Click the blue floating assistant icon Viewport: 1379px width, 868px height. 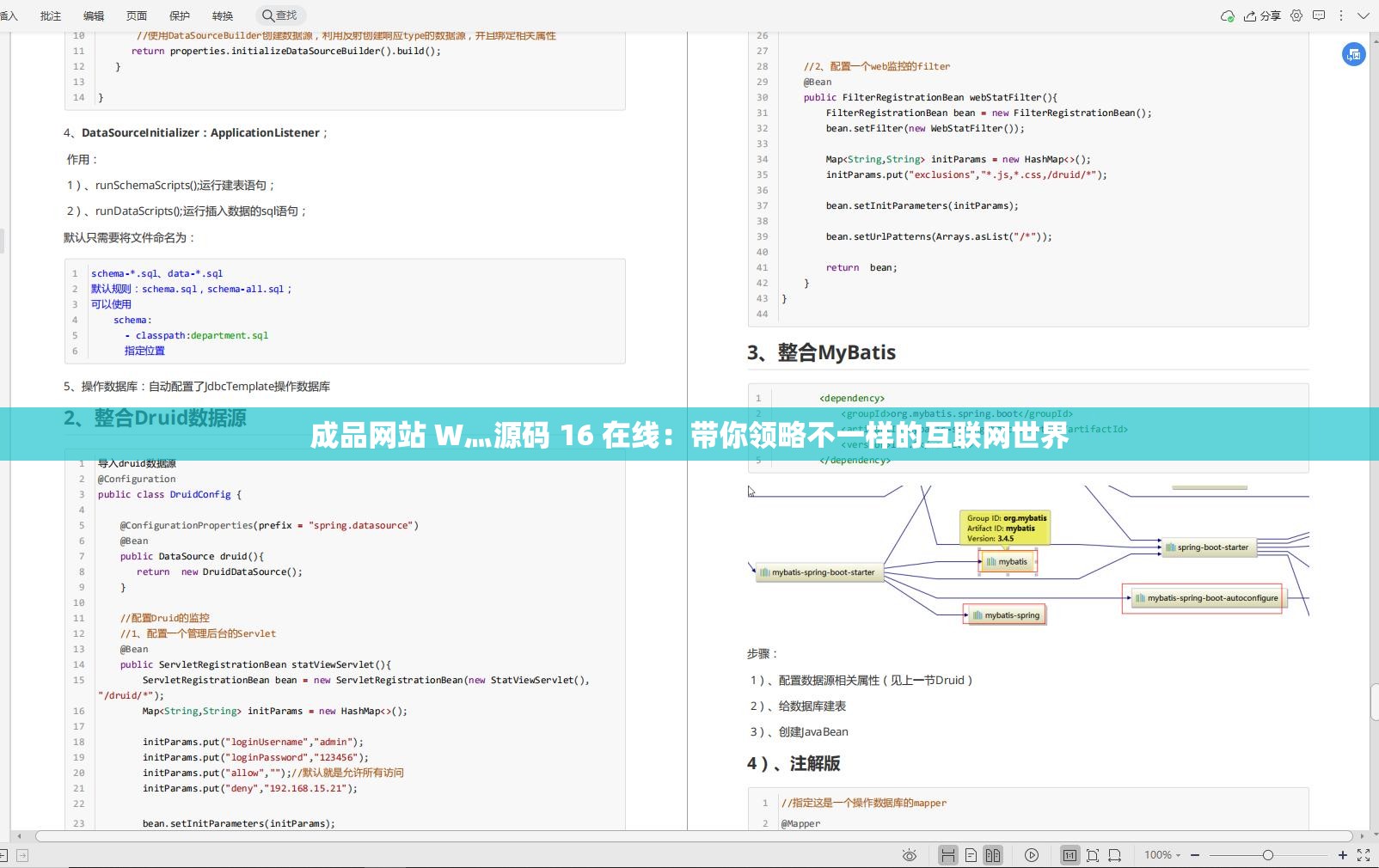click(1352, 54)
